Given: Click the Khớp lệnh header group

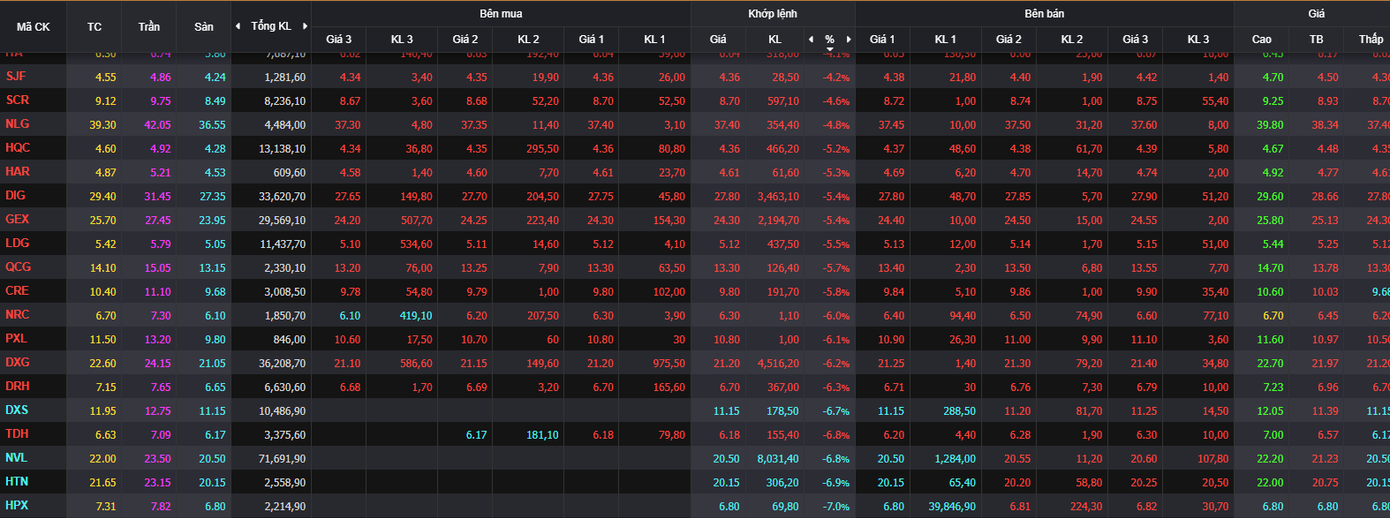Looking at the screenshot, I should [773, 13].
